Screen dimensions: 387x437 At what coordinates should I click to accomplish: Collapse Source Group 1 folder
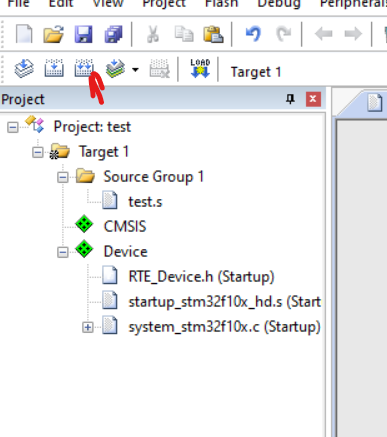coord(63,177)
